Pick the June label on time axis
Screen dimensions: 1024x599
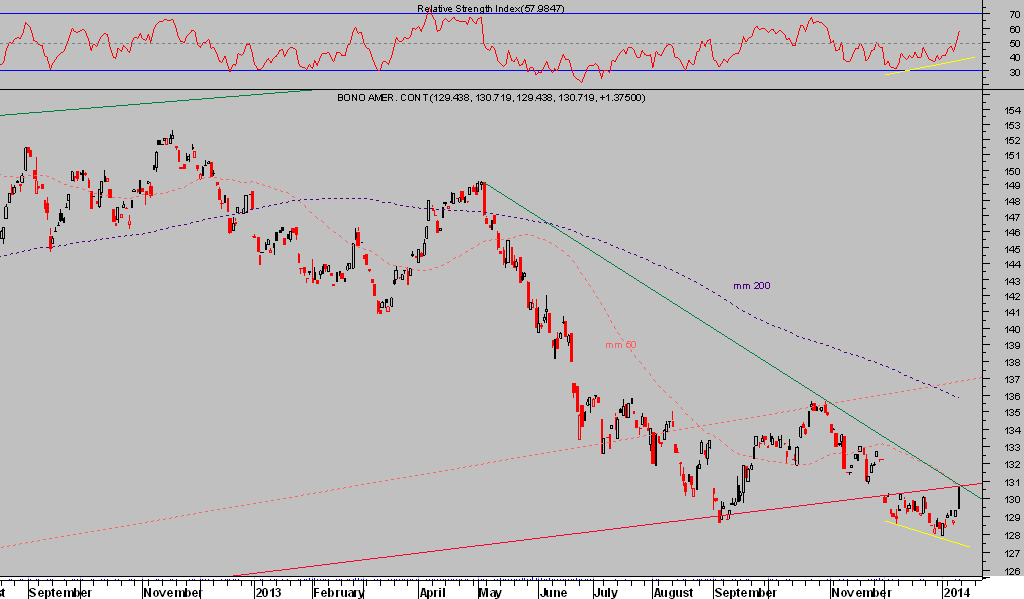(552, 592)
